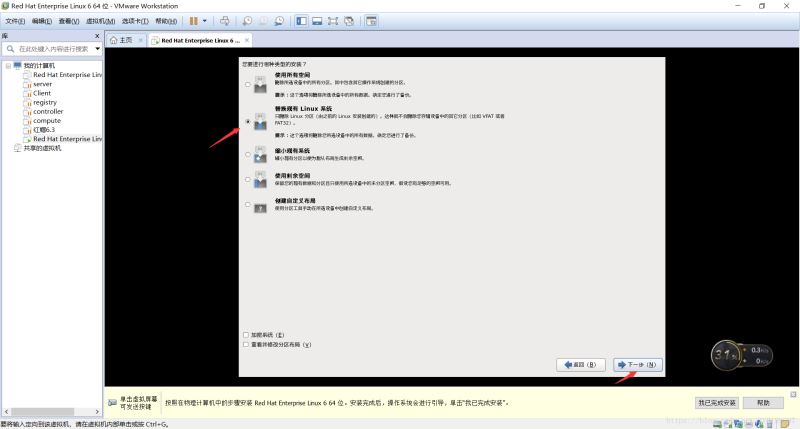The image size is (800, 429).
Task: Toggle the show library sidebar view icon
Action: [x=300, y=20]
